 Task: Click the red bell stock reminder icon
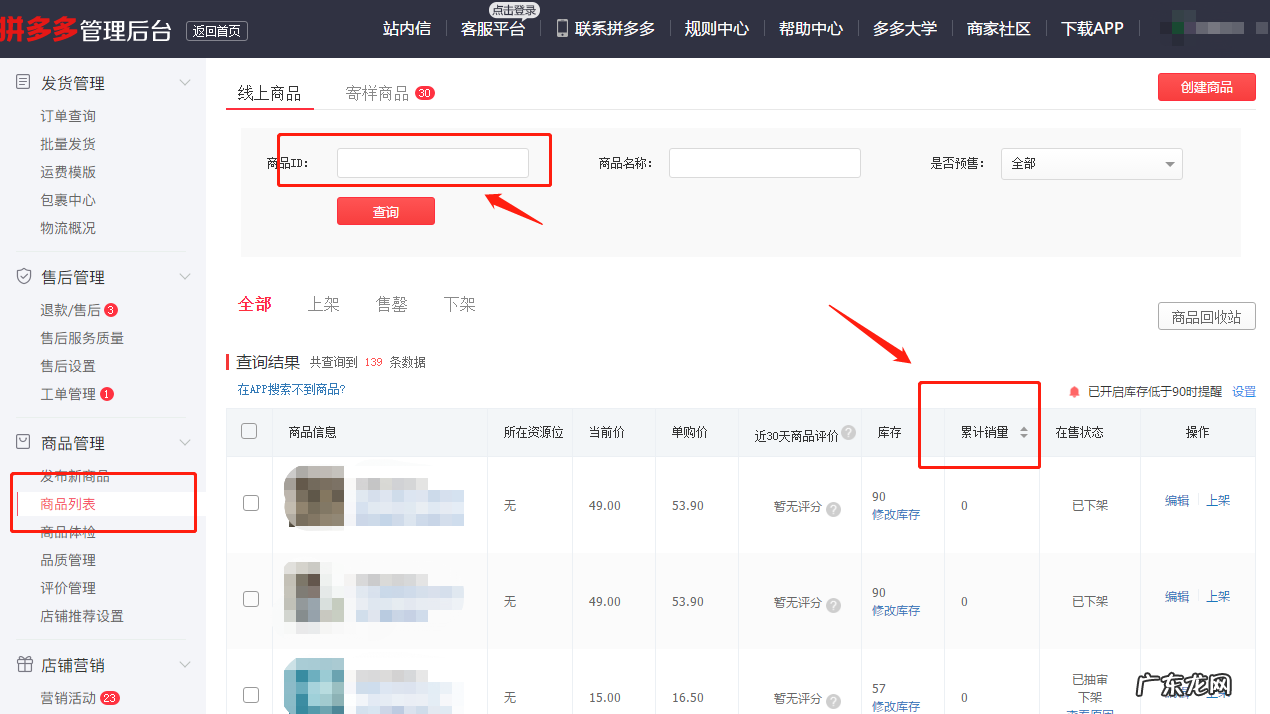pos(1074,392)
